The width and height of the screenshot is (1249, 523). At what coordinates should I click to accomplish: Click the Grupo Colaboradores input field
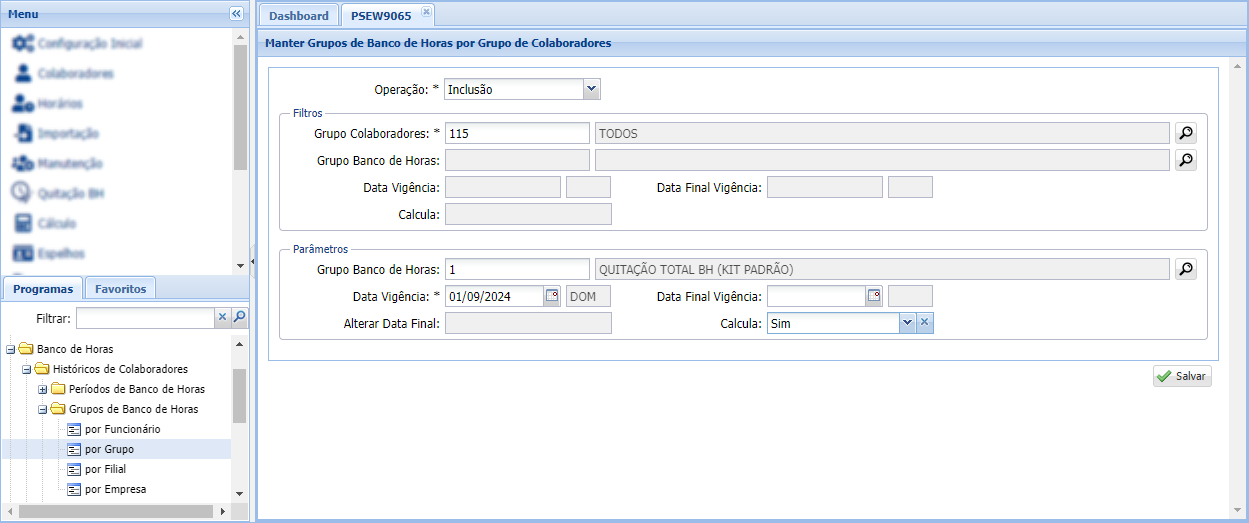(517, 133)
